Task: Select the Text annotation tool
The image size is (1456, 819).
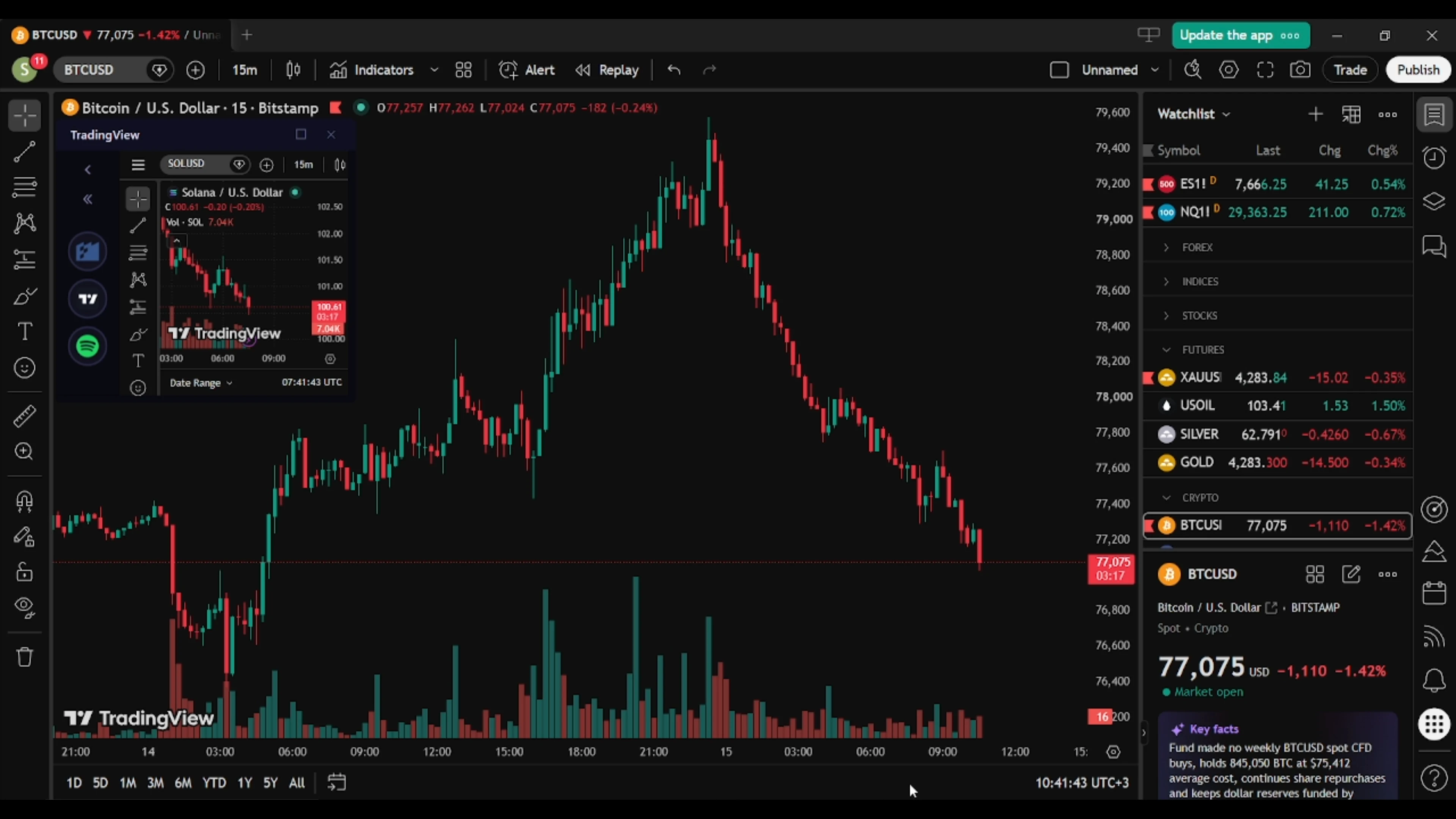Action: tap(24, 332)
